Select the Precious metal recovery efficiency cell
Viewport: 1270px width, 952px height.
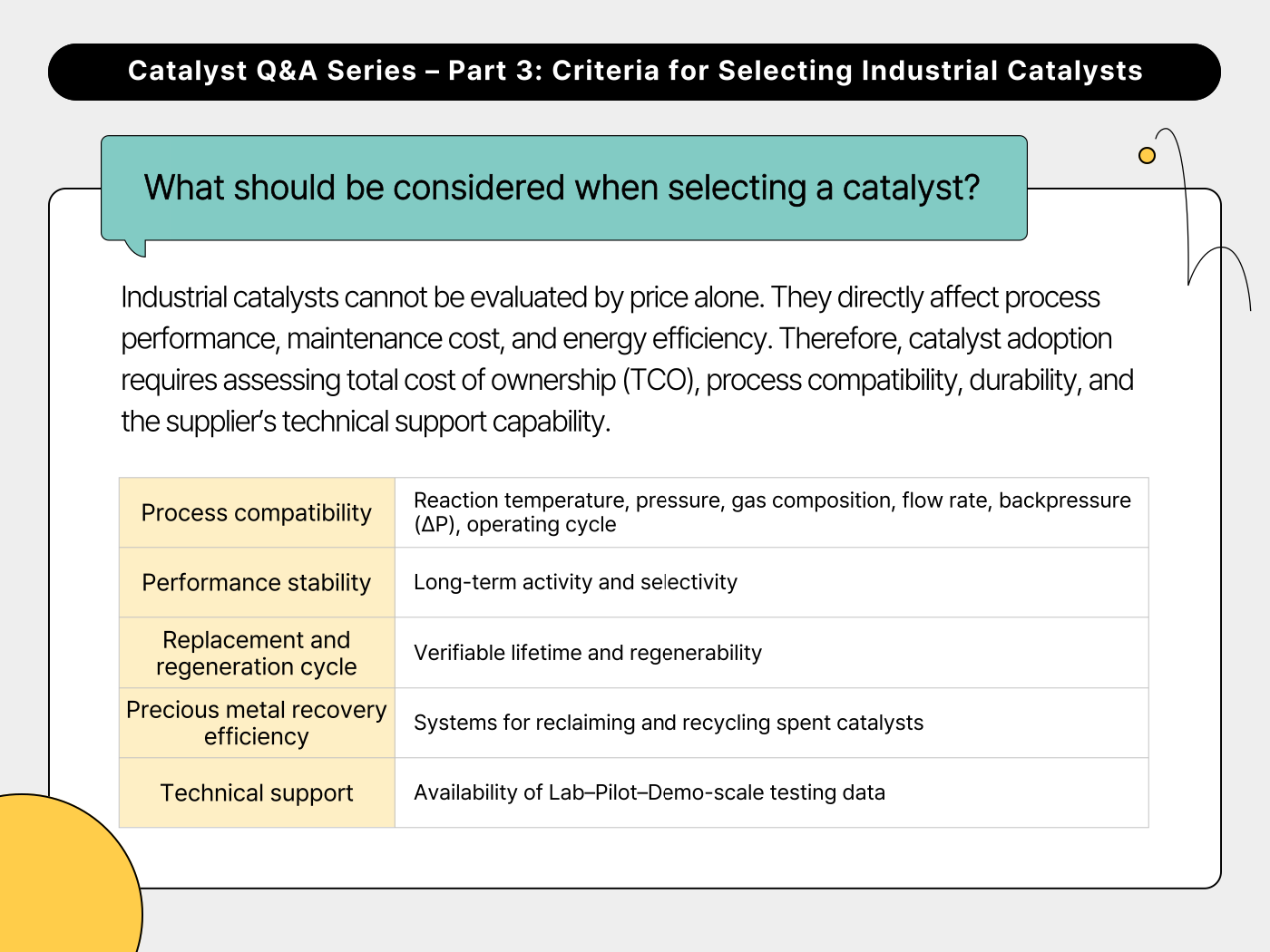257,723
